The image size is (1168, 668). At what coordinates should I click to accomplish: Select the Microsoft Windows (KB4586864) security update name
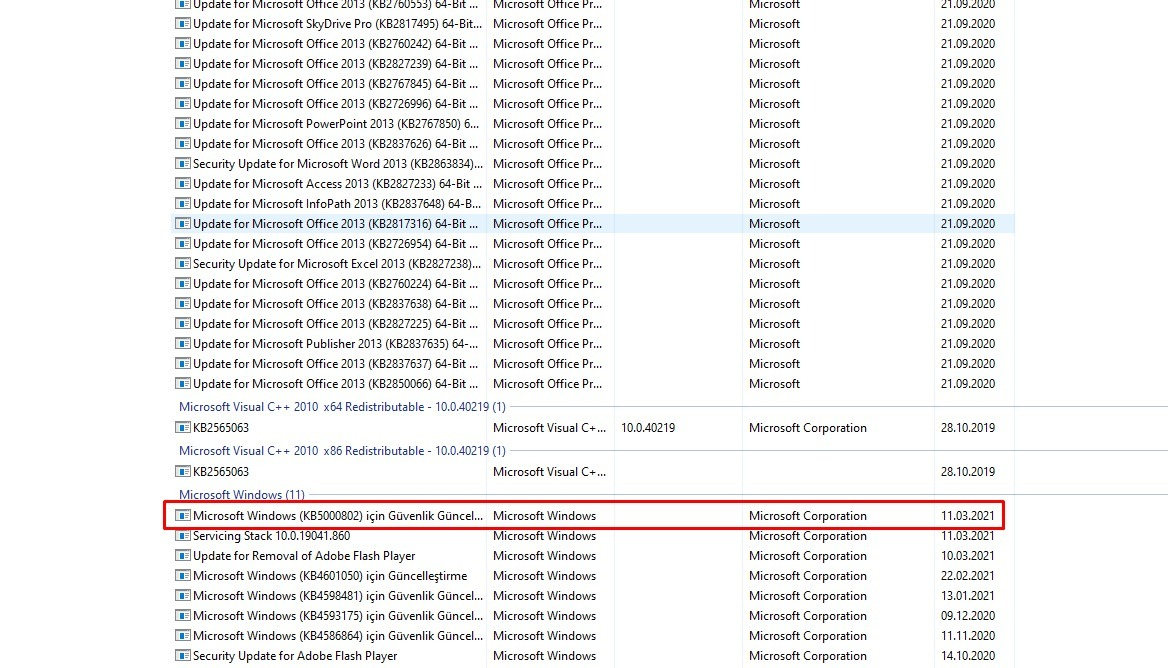337,636
